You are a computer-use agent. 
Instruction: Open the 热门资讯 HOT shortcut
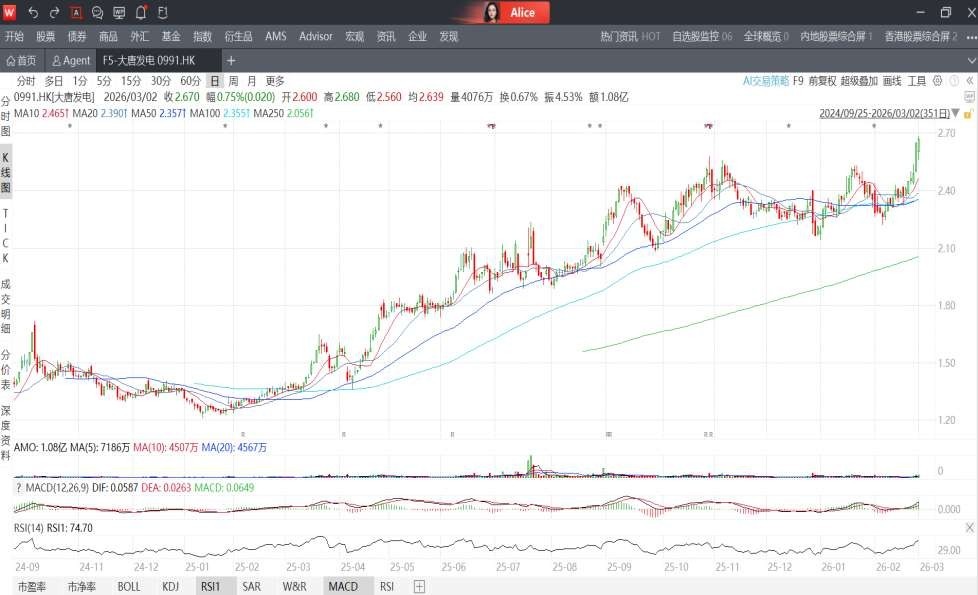click(x=630, y=36)
